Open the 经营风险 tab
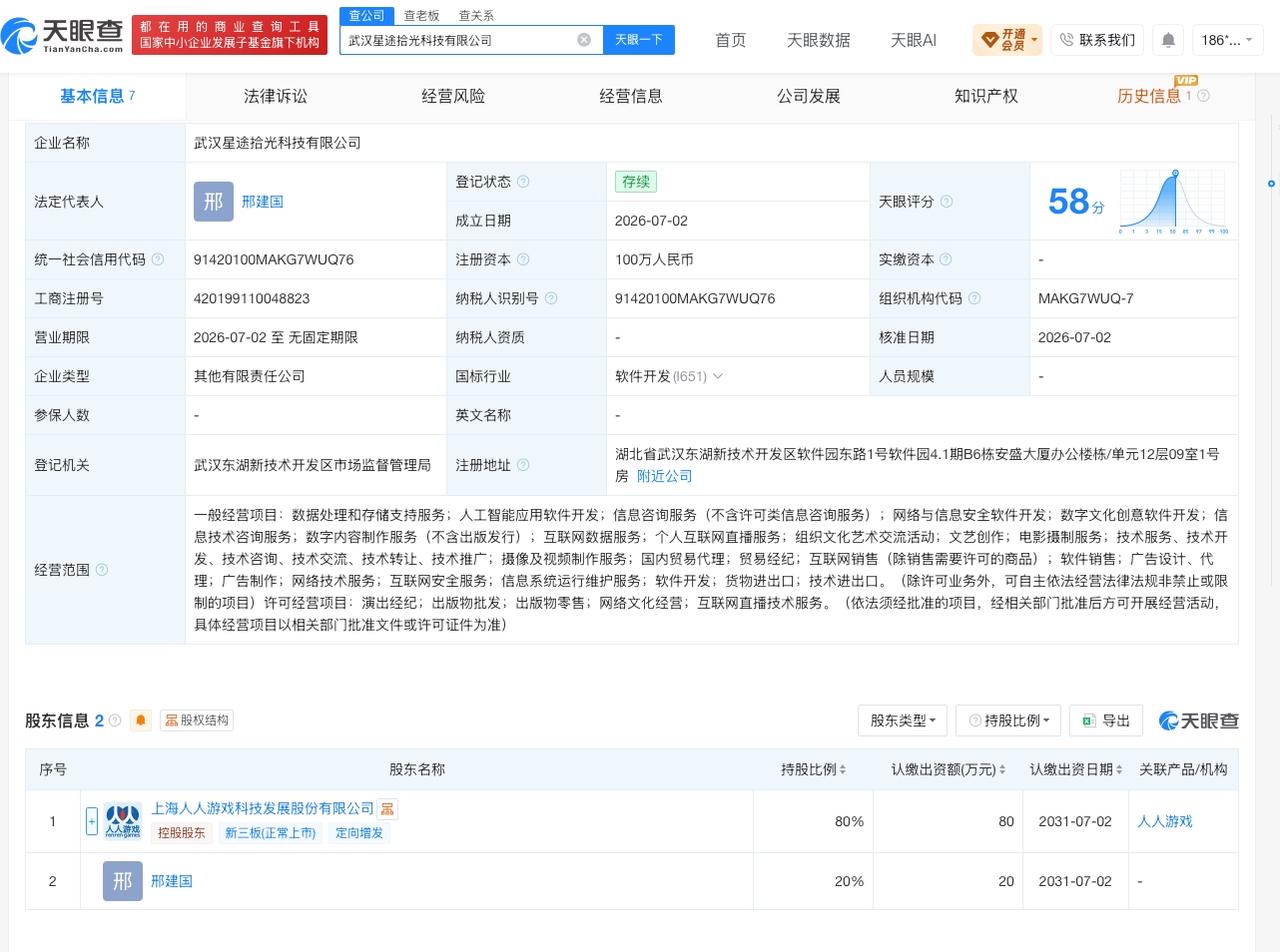Viewport: 1280px width, 952px height. (x=453, y=96)
